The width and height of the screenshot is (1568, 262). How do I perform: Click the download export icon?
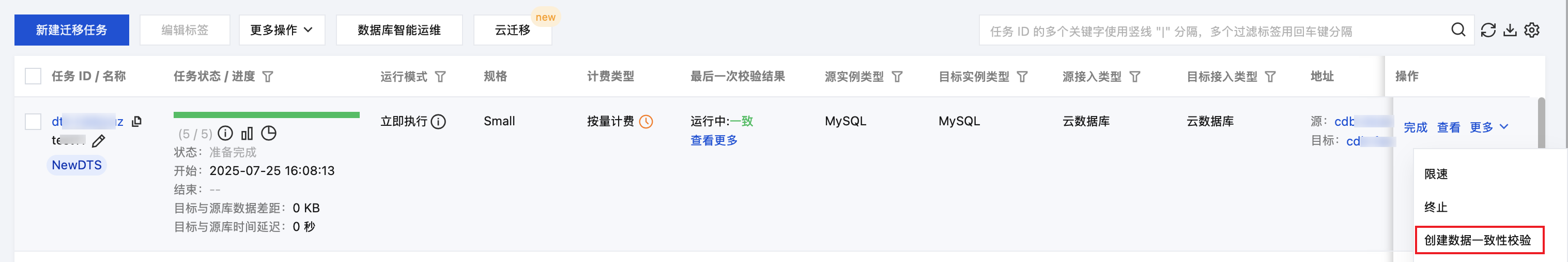(1510, 30)
